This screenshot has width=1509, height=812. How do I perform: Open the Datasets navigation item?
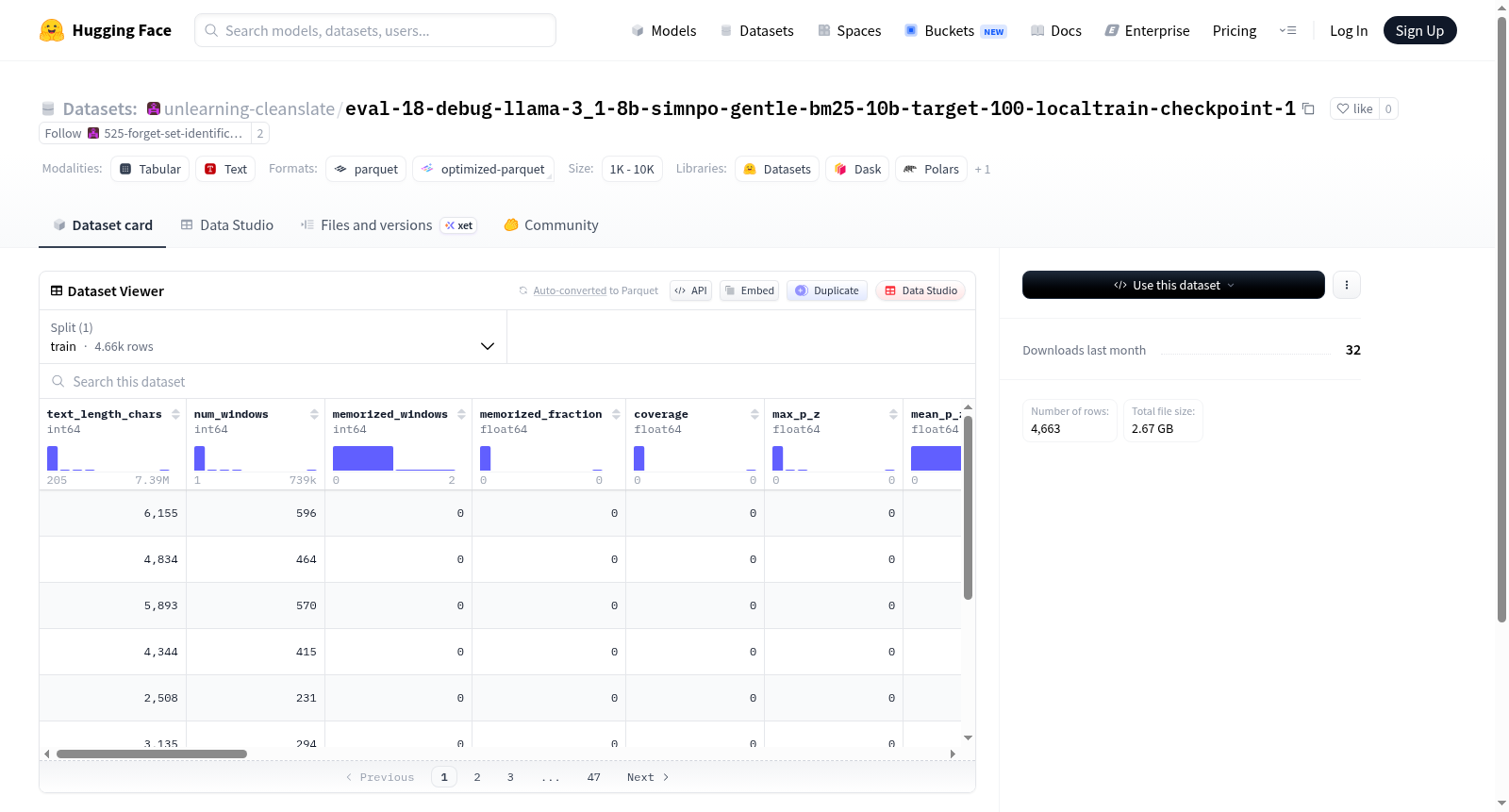click(x=756, y=30)
